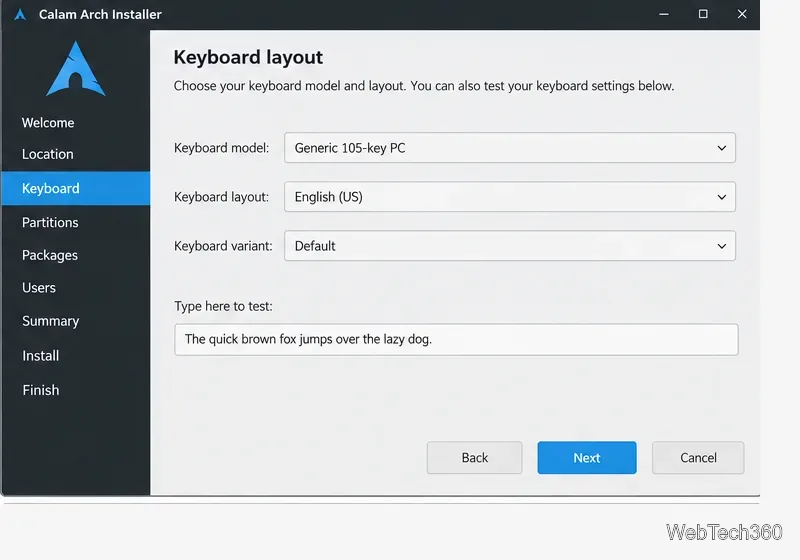Open the Install step
The image size is (800, 560).
tap(40, 355)
